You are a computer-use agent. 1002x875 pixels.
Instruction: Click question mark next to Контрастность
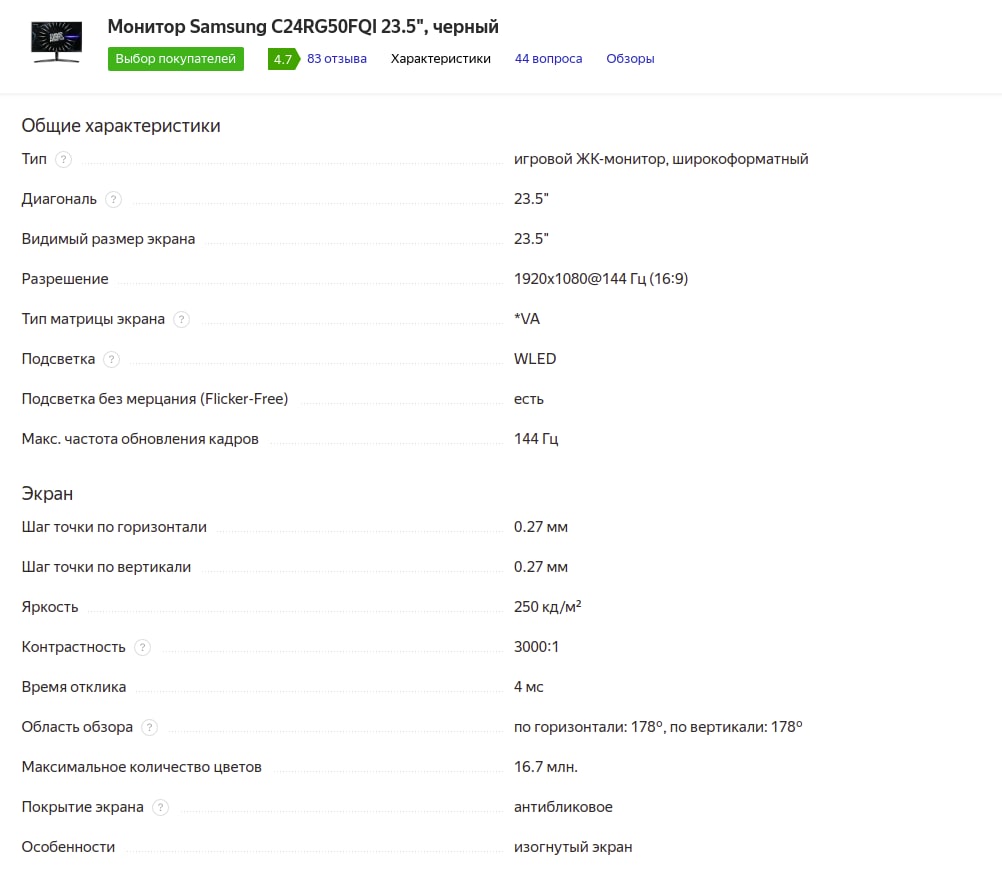[142, 647]
